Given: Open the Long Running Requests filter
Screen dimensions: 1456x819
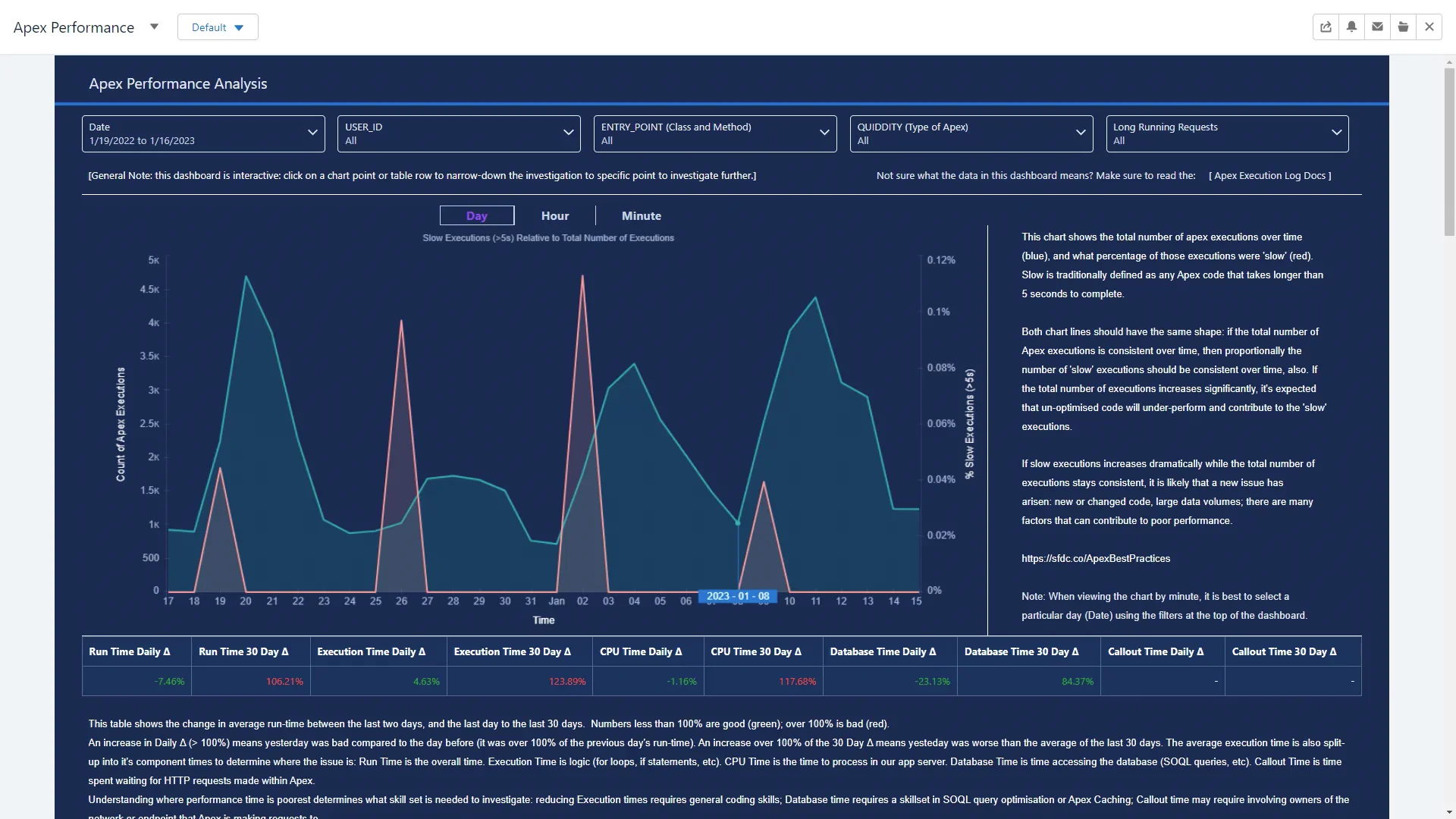Looking at the screenshot, I should tap(1338, 133).
